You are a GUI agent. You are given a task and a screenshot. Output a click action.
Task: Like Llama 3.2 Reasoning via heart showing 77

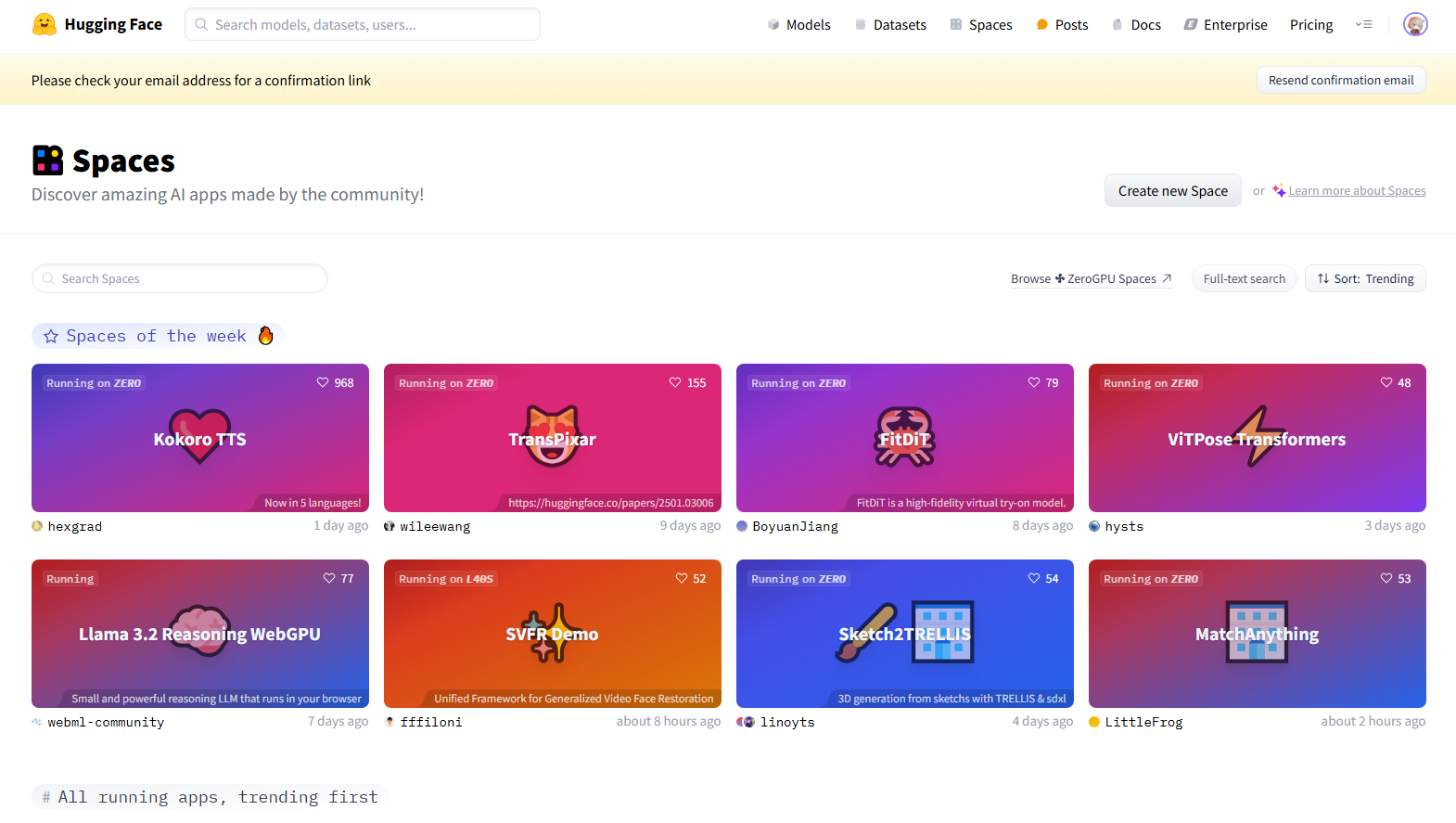pyautogui.click(x=329, y=578)
